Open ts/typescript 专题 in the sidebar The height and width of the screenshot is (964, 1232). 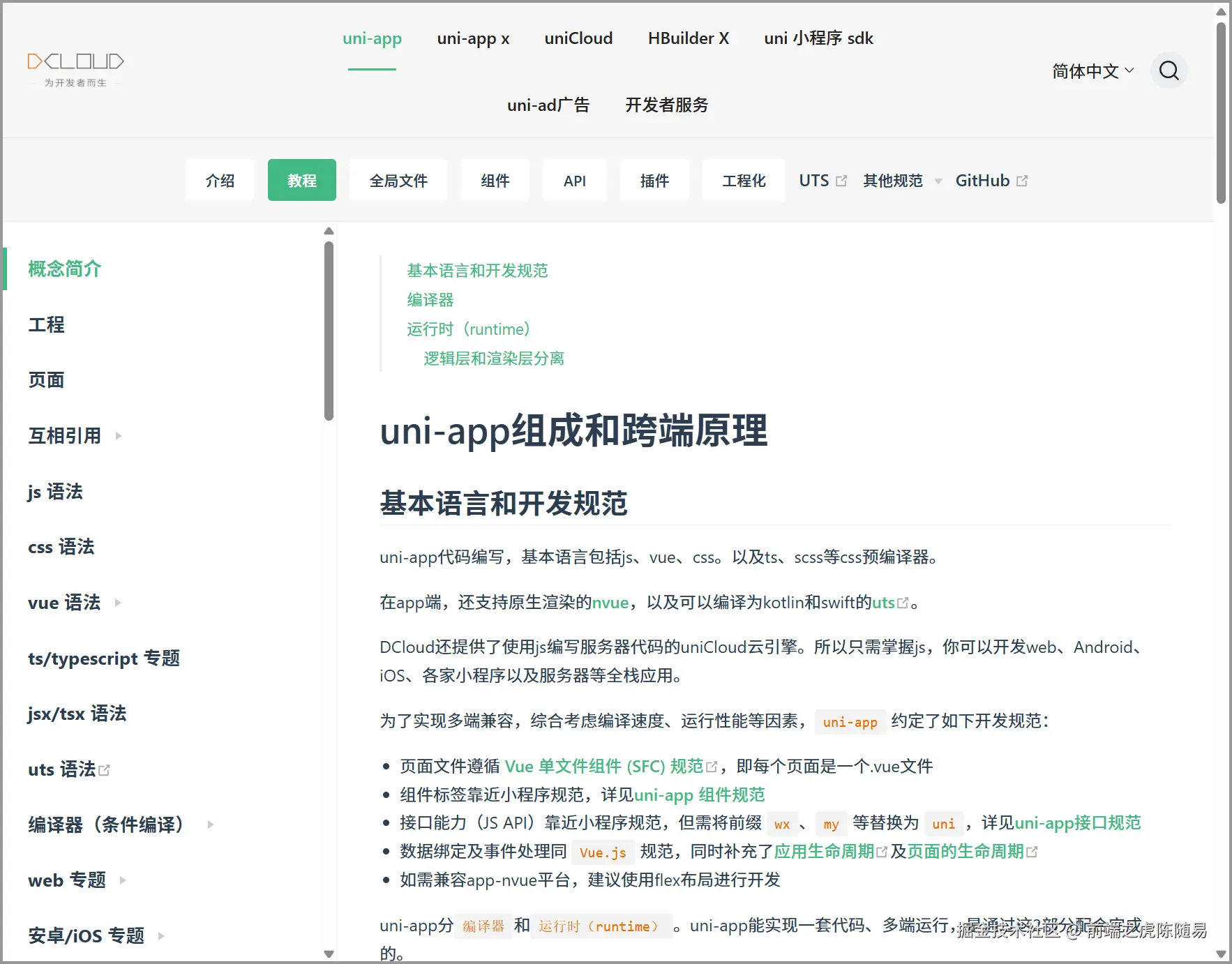[x=104, y=658]
